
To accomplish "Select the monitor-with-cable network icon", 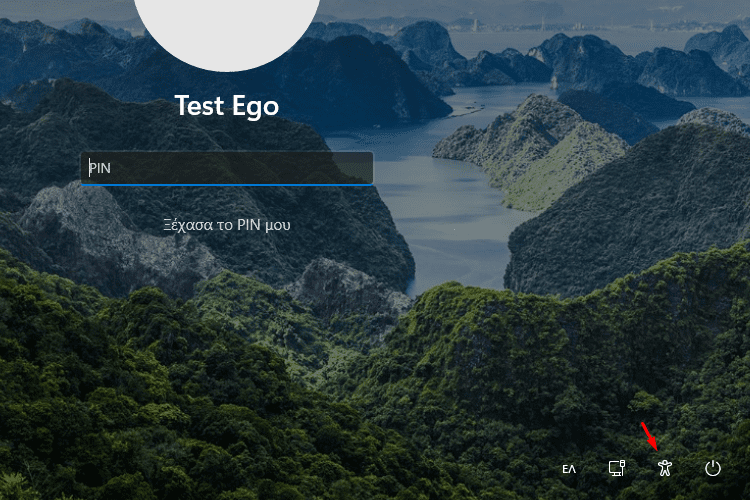I will [617, 468].
